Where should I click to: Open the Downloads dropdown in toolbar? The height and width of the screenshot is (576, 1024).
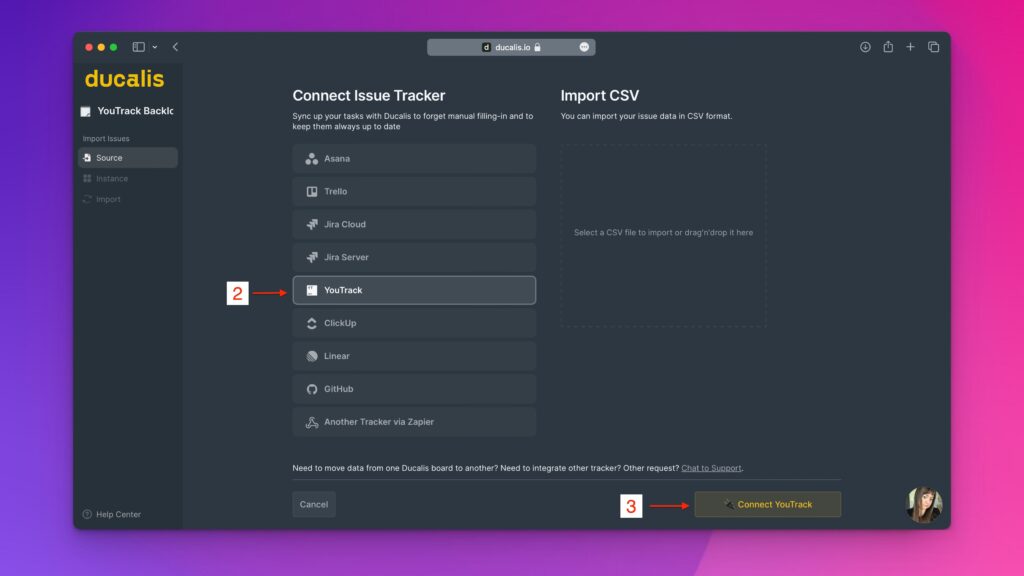click(x=863, y=46)
